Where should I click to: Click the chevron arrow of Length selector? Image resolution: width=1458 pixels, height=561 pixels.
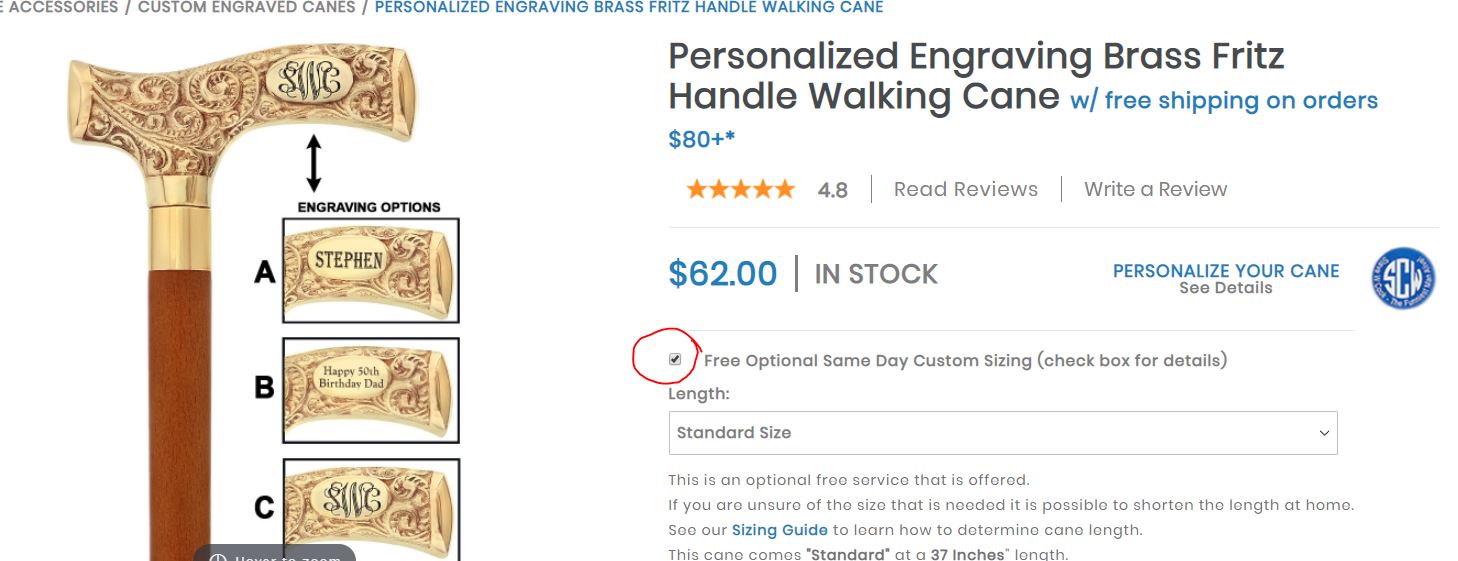[1324, 433]
